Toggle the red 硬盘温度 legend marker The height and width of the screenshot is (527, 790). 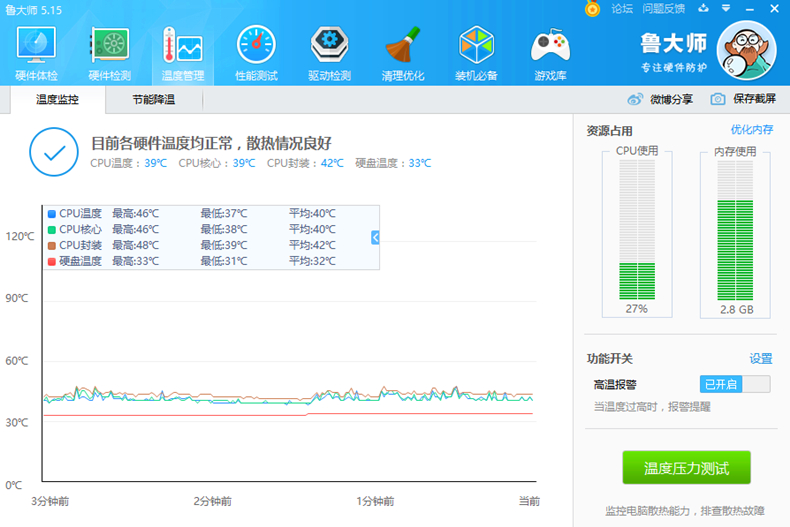(52, 261)
